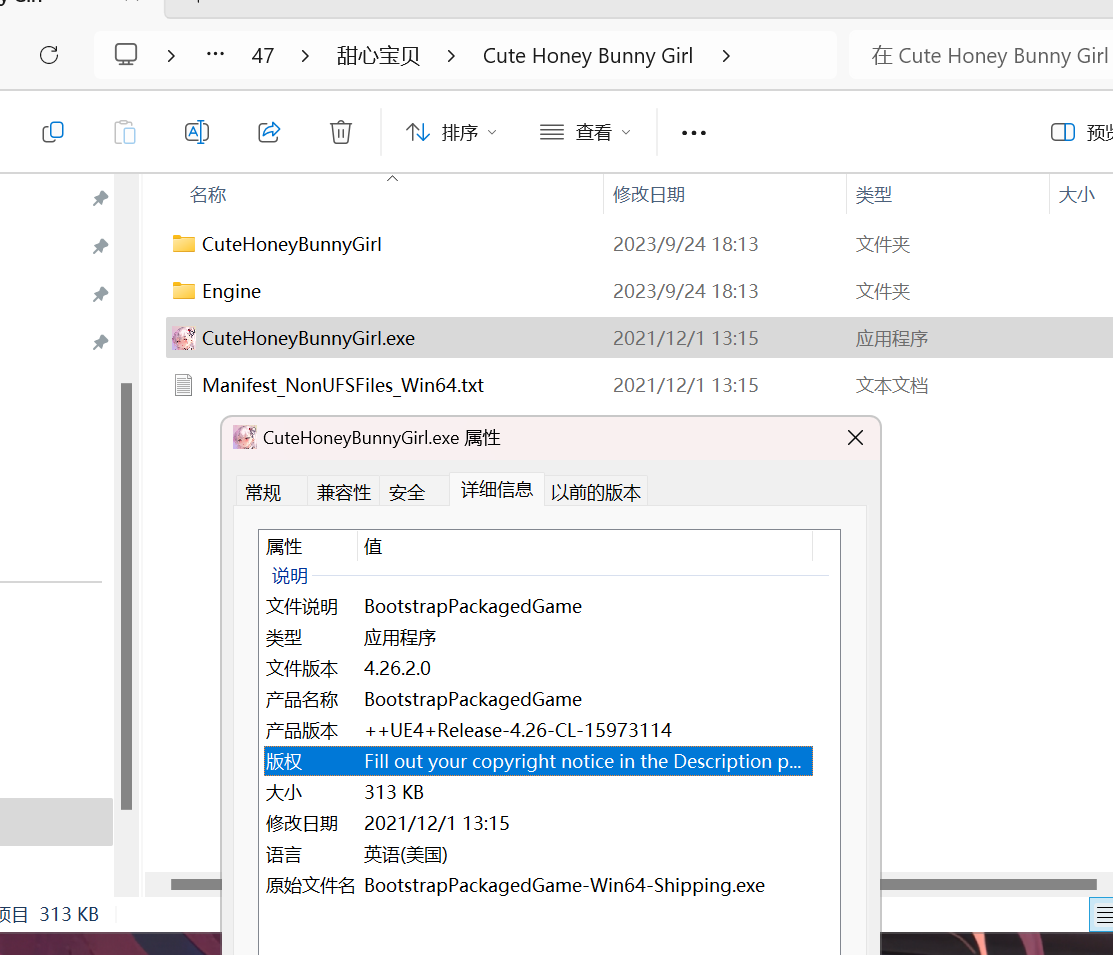Image resolution: width=1113 pixels, height=955 pixels.
Task: Click Engine folder's modified date 2023/9/24 18:13
Action: tap(686, 291)
